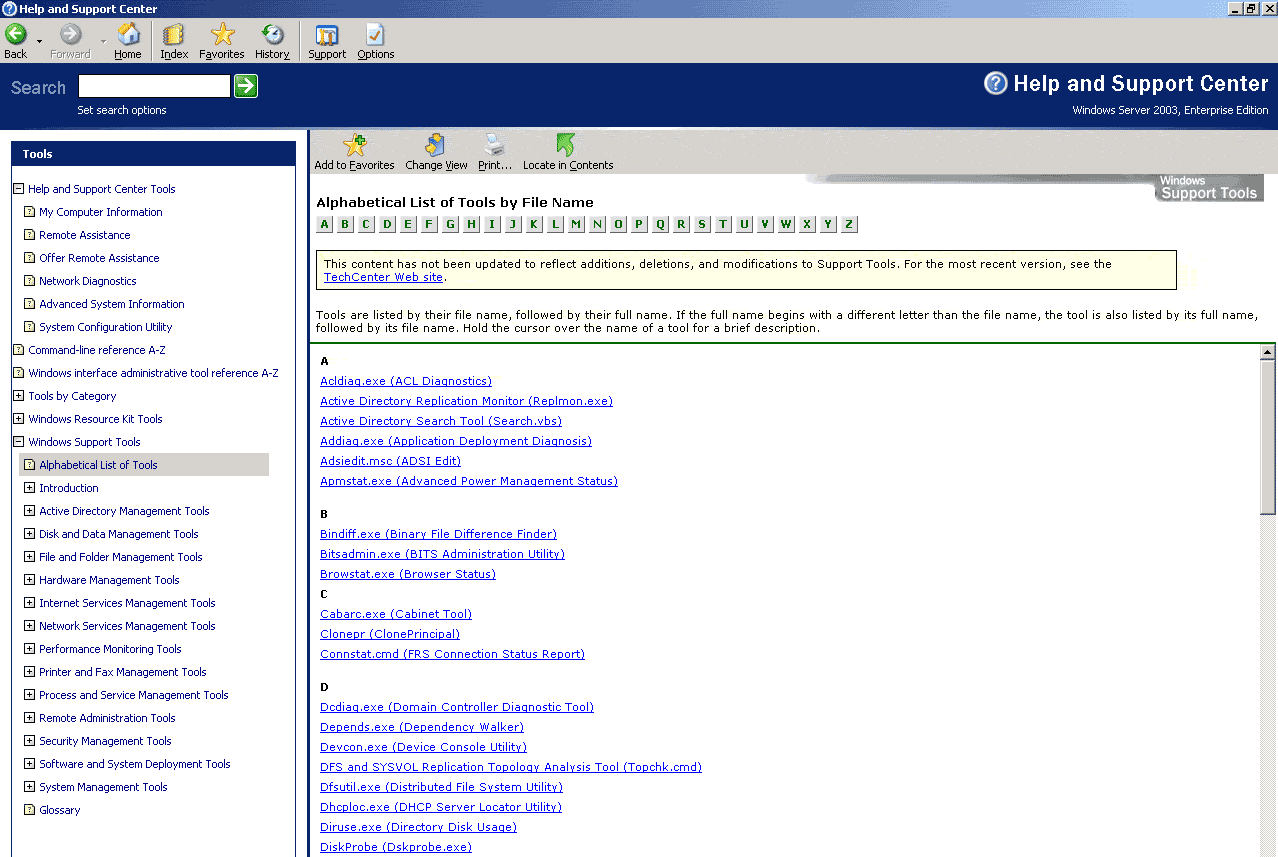Expand Hardware Management Tools node
The image size is (1278, 857).
[29, 580]
